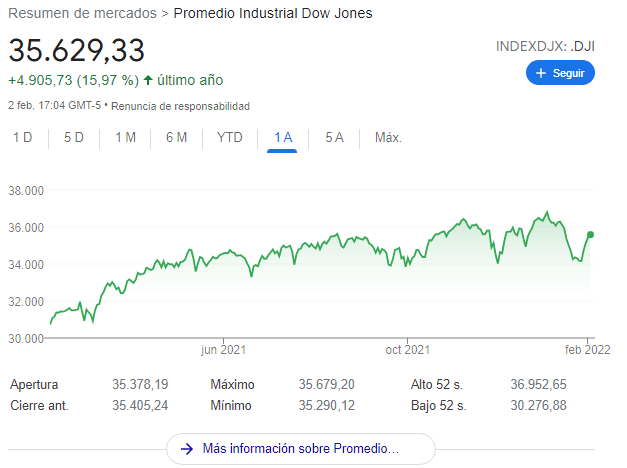Open Resumen de mercados breadcrumb link
The height and width of the screenshot is (468, 627).
82,14
